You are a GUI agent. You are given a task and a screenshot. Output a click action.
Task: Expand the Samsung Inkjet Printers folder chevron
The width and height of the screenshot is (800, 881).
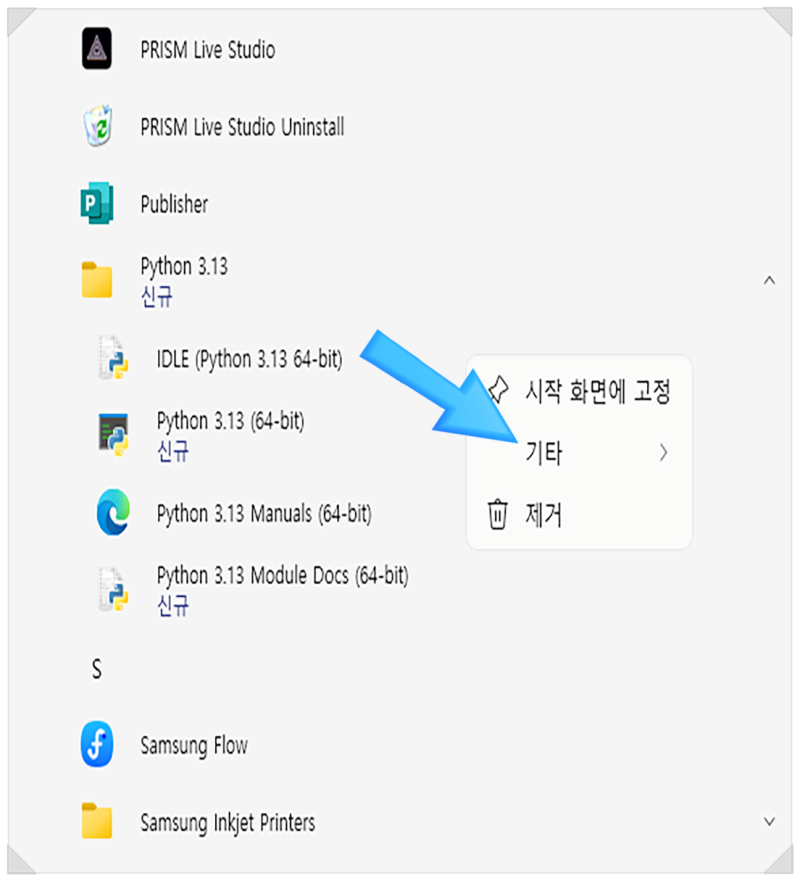769,821
